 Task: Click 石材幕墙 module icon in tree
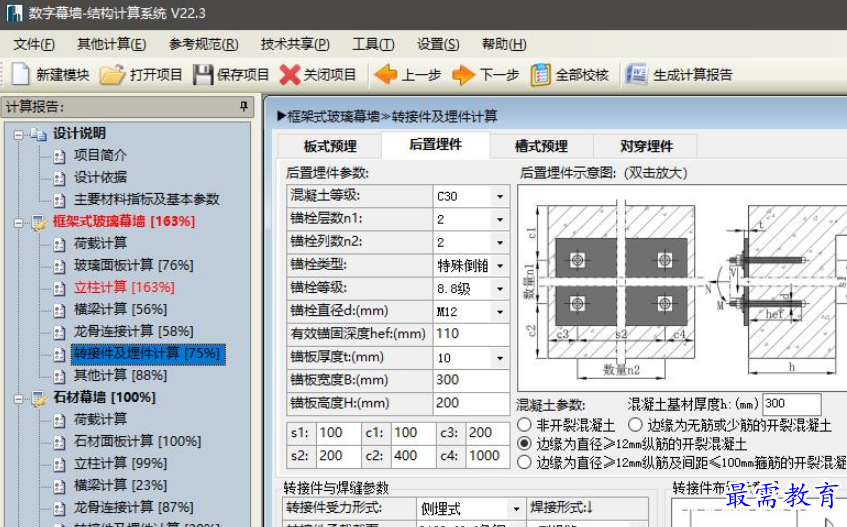39,398
